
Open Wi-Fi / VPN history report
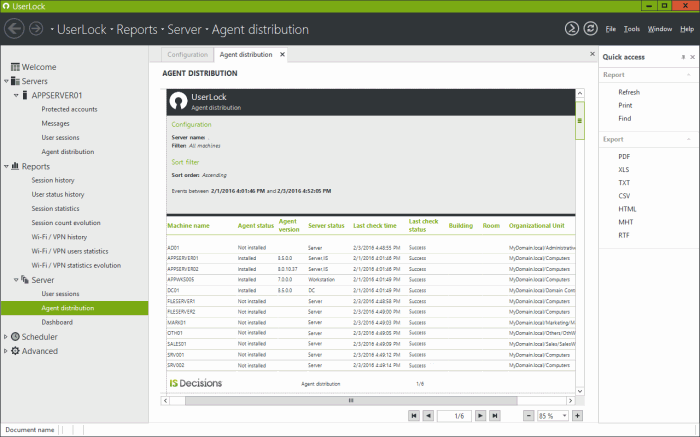59,237
